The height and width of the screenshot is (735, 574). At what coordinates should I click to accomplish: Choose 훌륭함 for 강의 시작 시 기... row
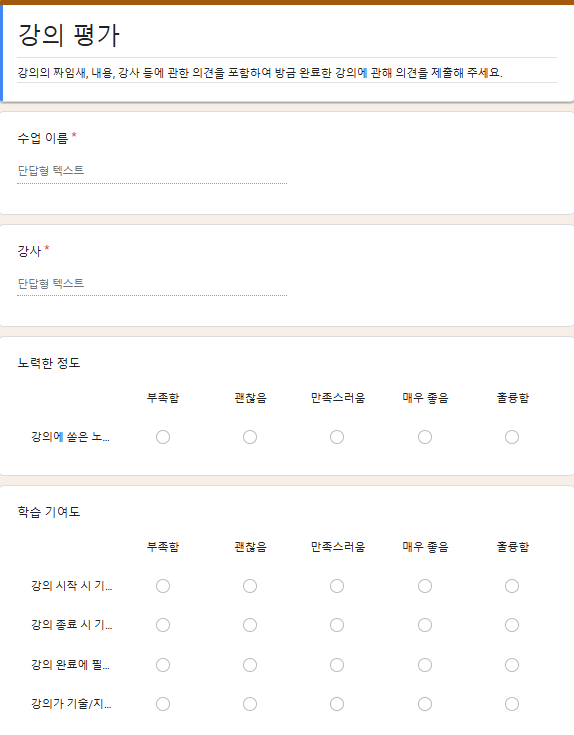(512, 586)
